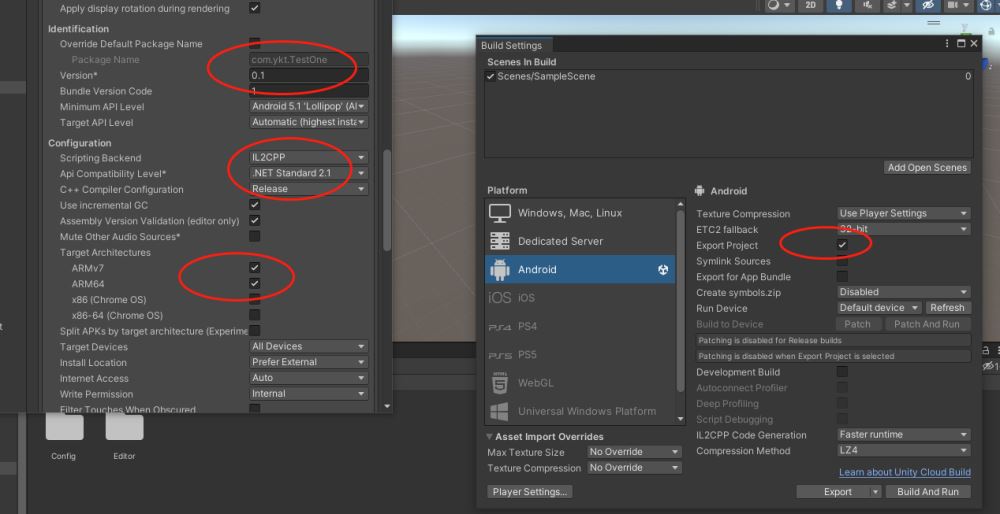Open Scripting Backend IL2CPP dropdown
1000x514 pixels.
tap(308, 158)
